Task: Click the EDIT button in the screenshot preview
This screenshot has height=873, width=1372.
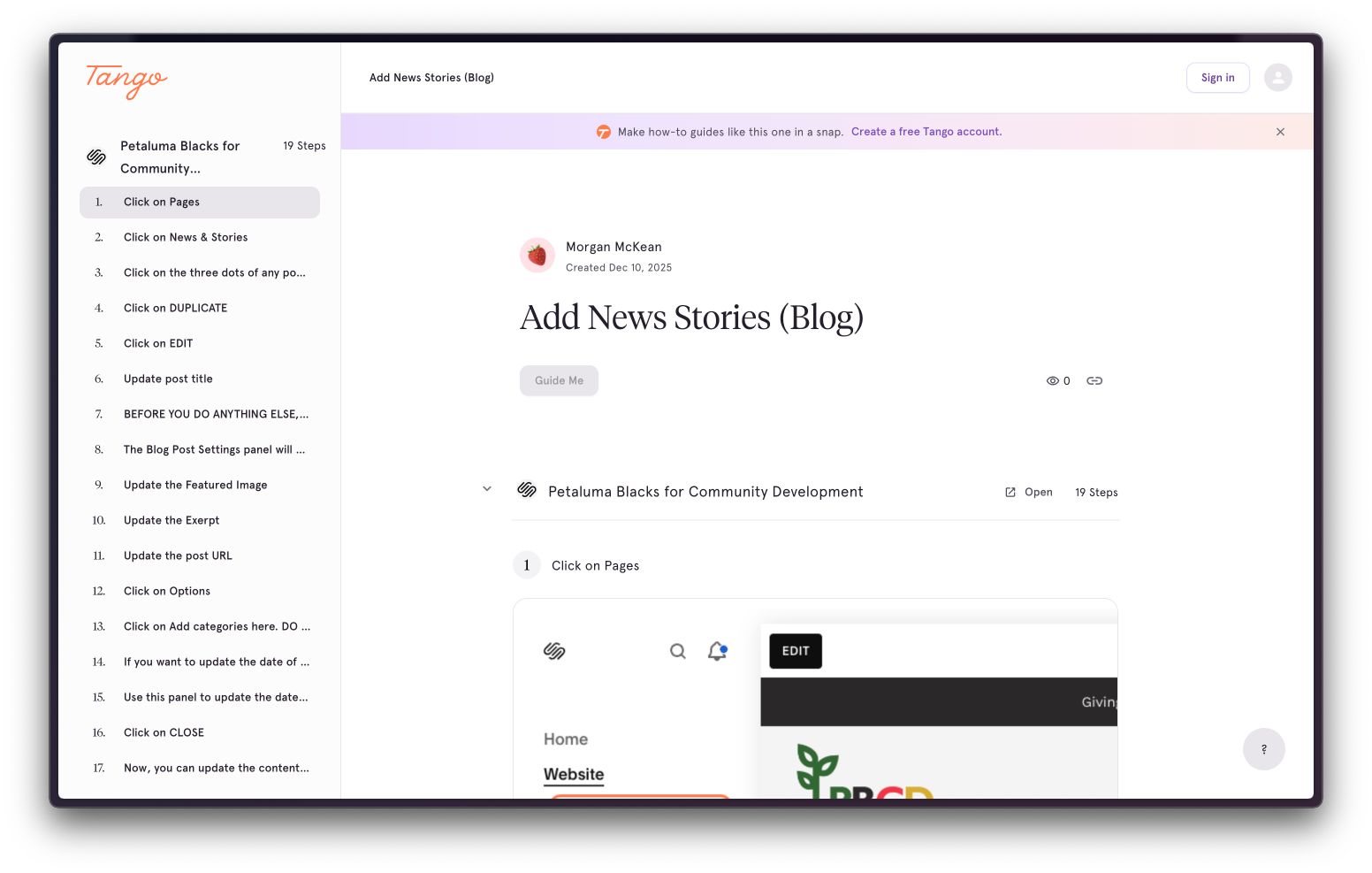Action: pos(795,650)
